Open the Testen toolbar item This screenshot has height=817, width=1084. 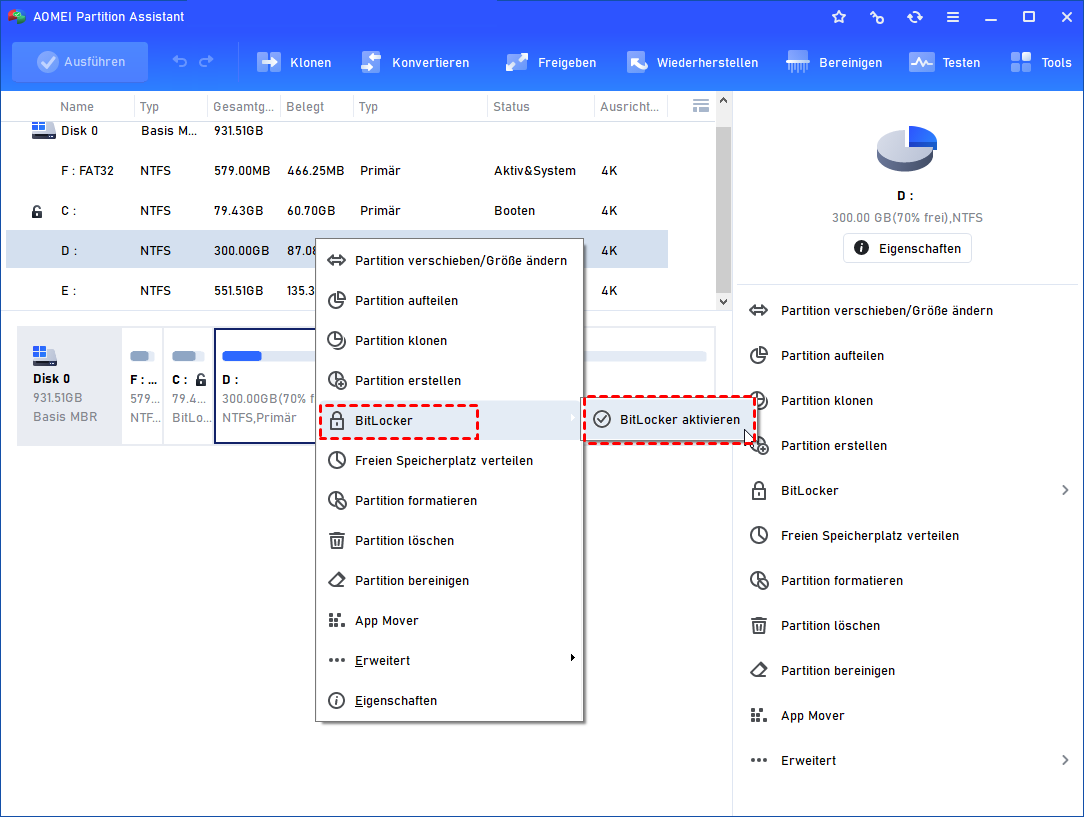click(x=944, y=62)
